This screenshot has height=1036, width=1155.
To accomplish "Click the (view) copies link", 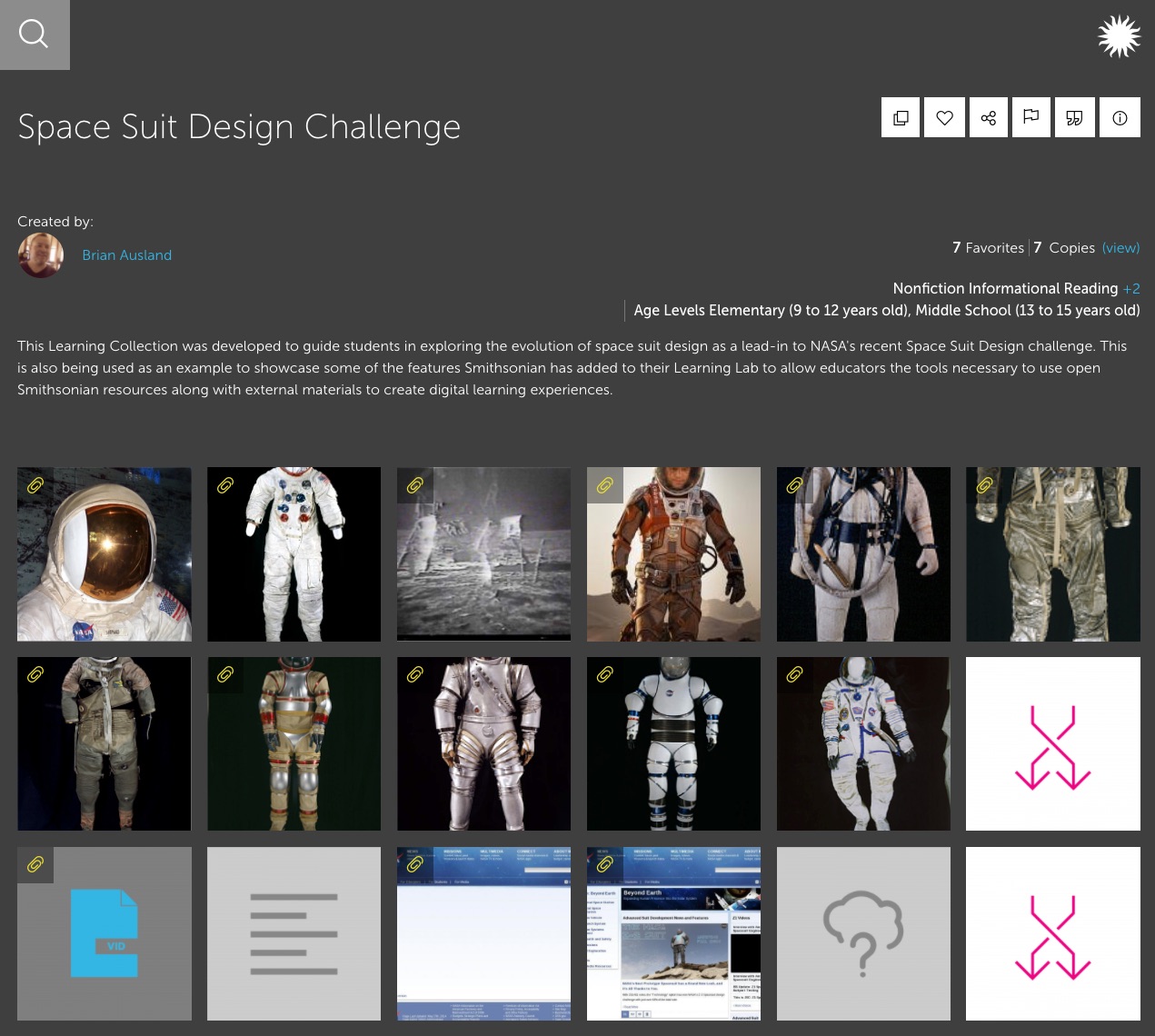I will [1120, 248].
